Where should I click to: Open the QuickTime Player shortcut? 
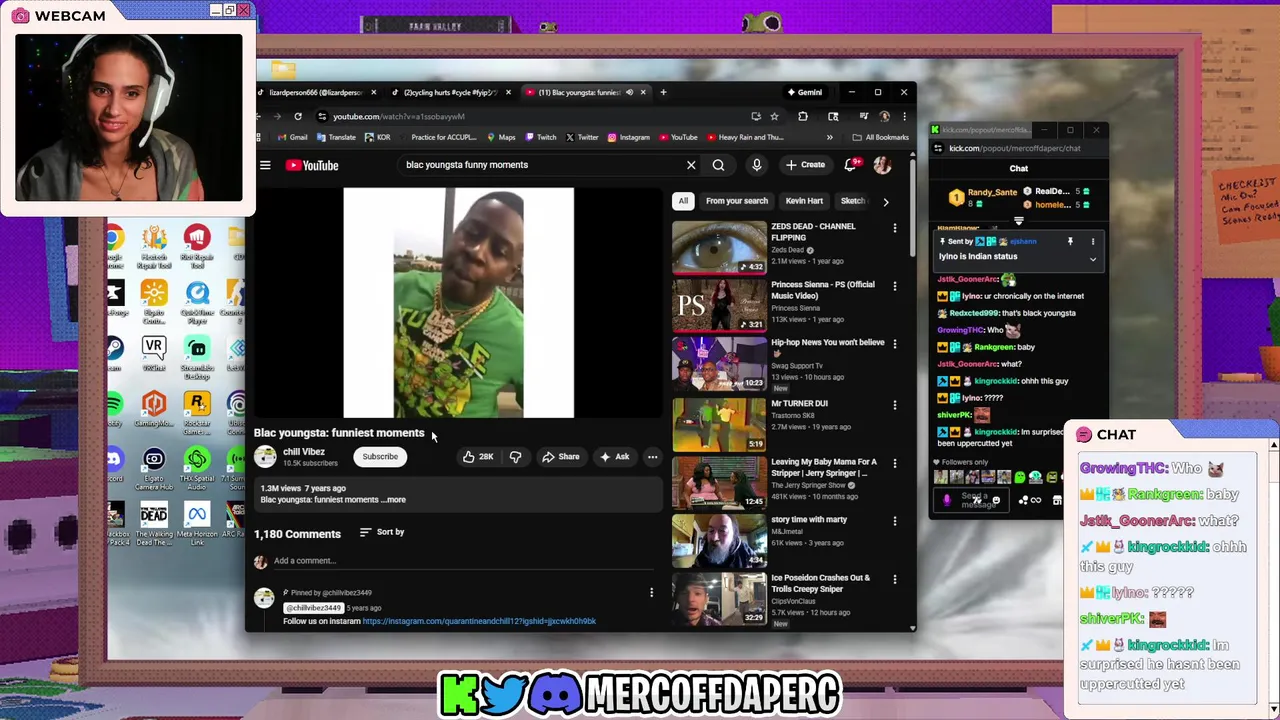point(197,302)
